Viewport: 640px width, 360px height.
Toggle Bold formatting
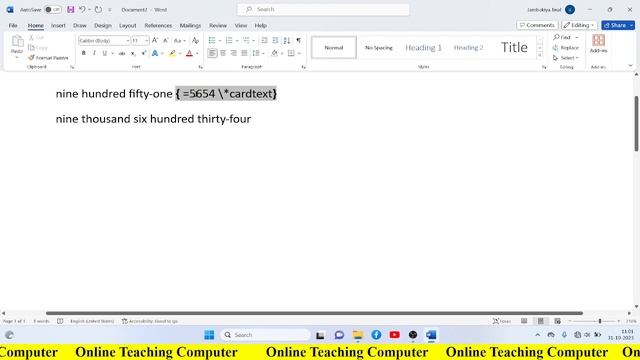tap(84, 53)
